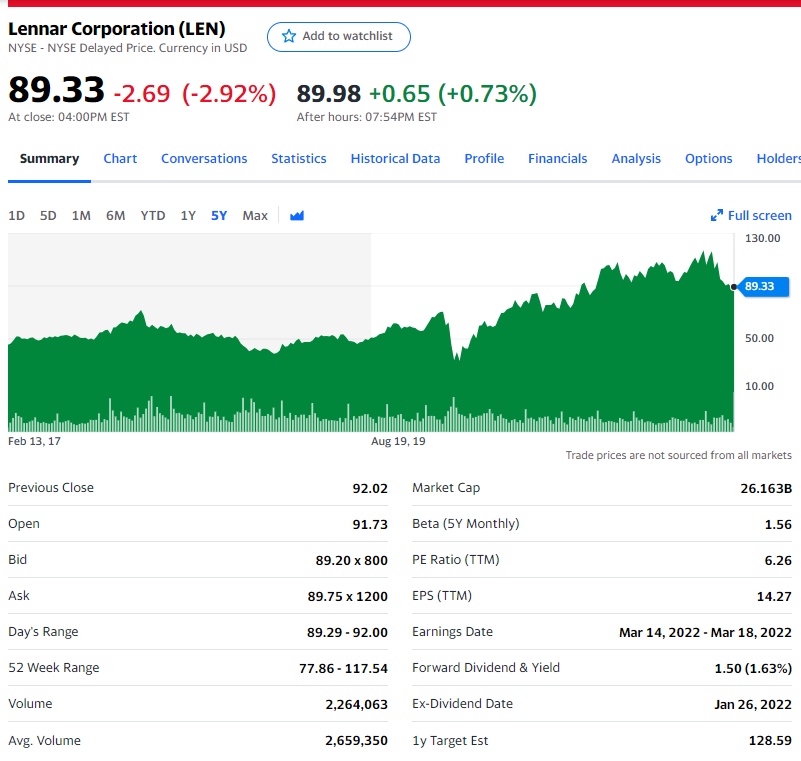This screenshot has height=761, width=801.
Task: Click the 52 Week Range value 77.86 - 117.54
Action: pyautogui.click(x=343, y=669)
